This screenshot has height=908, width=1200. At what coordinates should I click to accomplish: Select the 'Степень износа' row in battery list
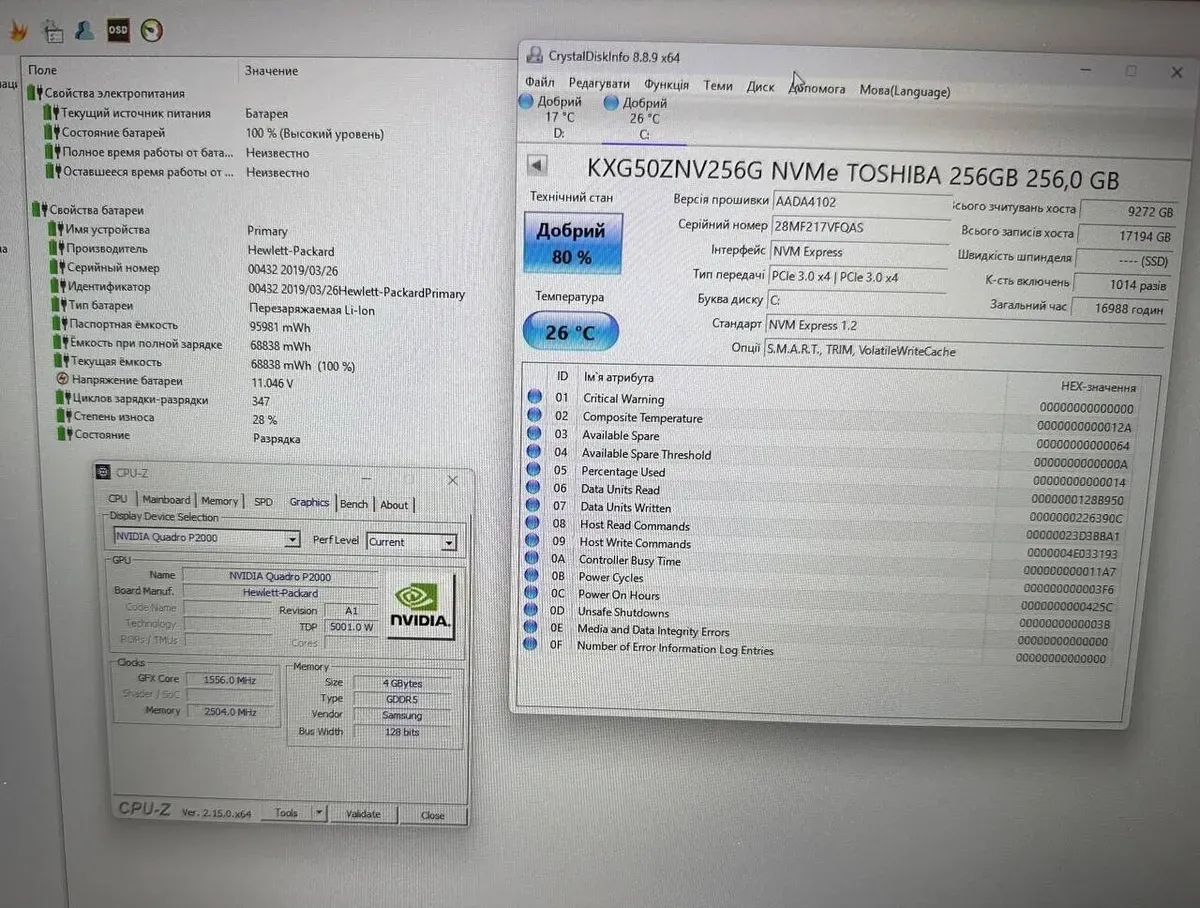(110, 417)
